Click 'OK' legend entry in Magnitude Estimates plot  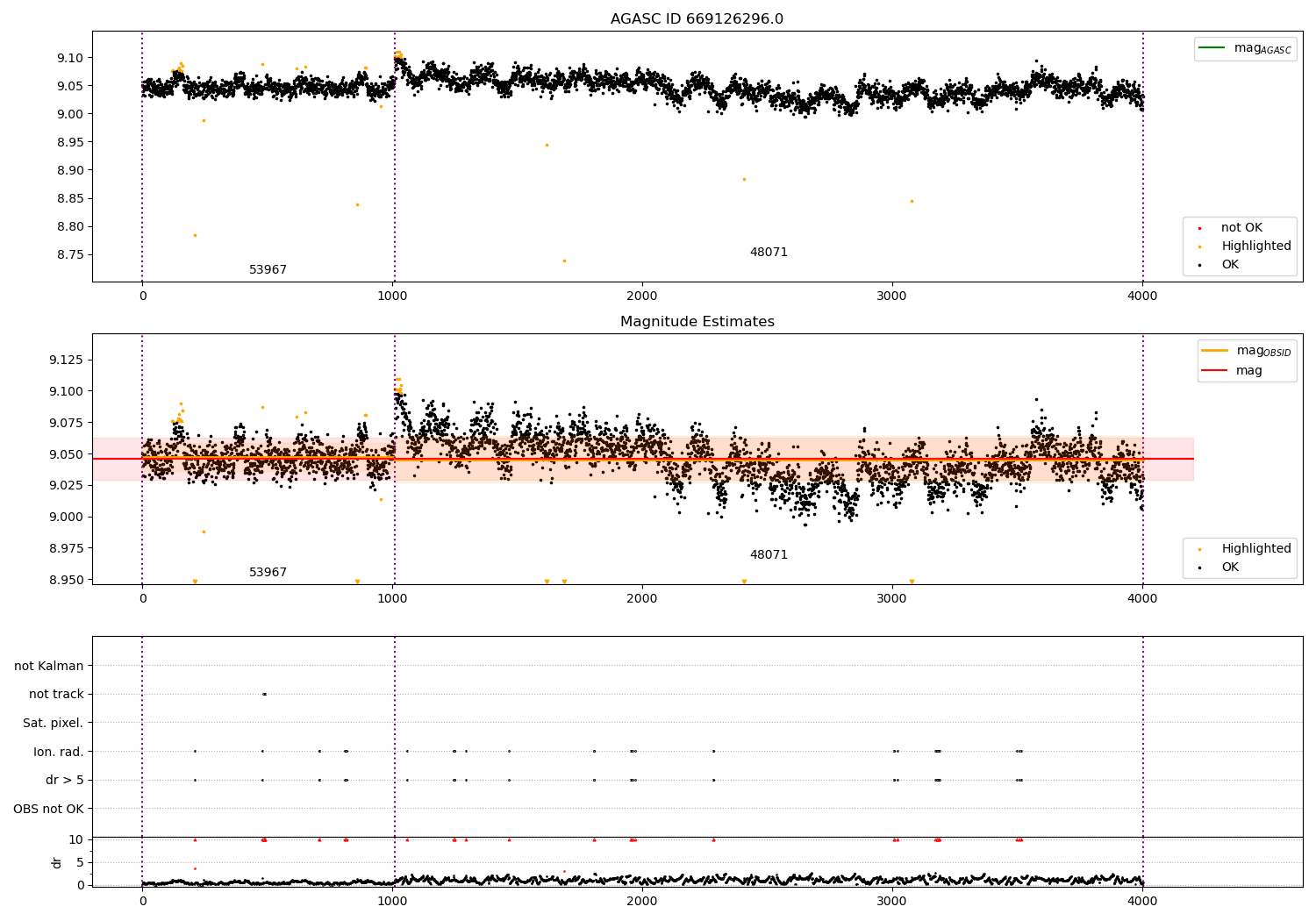(x=1230, y=568)
